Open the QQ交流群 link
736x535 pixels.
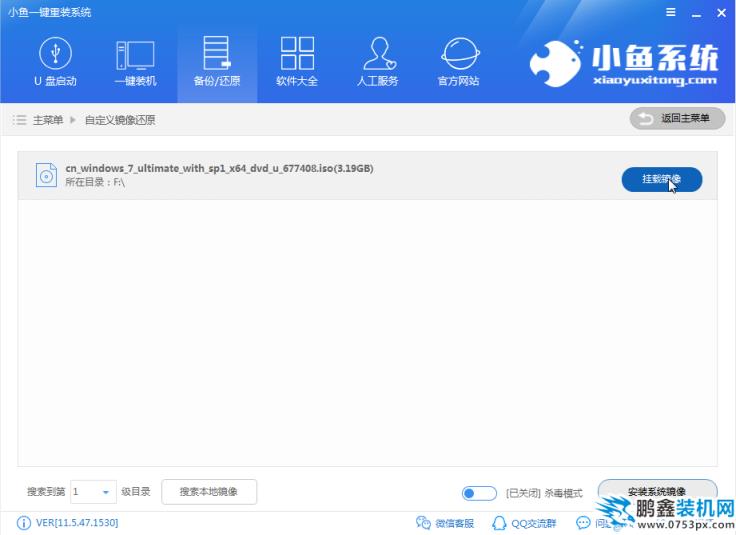pos(524,523)
